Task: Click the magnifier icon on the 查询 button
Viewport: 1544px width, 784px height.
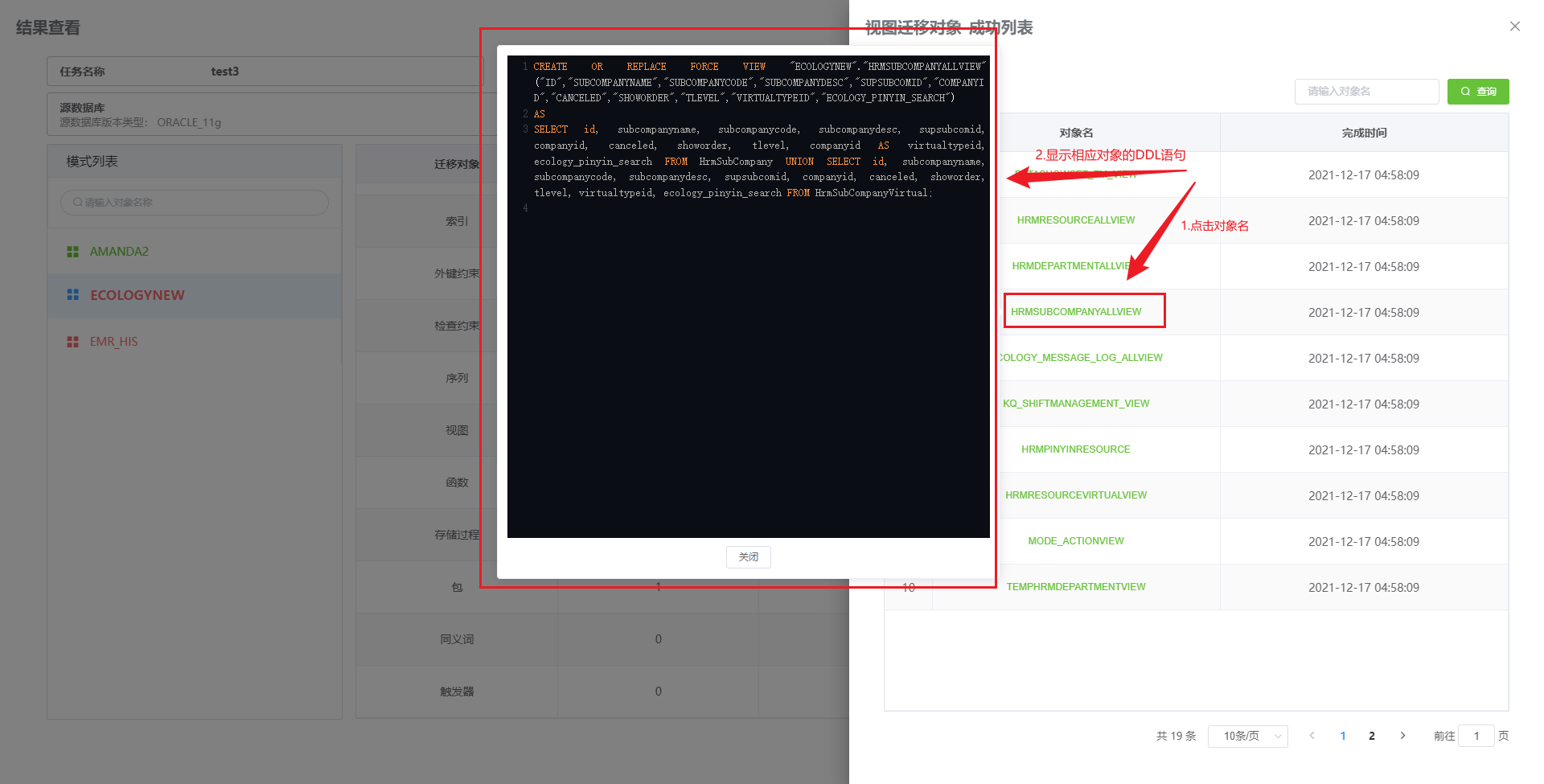Action: (x=1465, y=92)
